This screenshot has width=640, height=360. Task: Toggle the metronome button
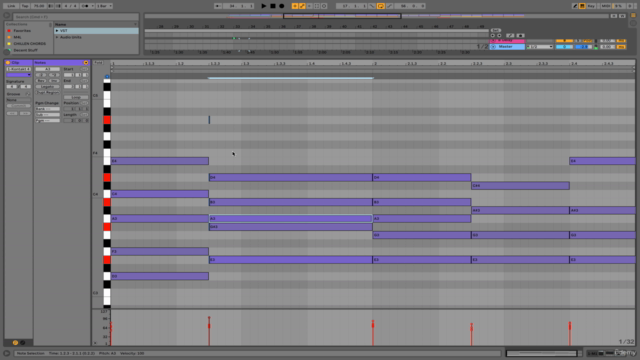85,6
